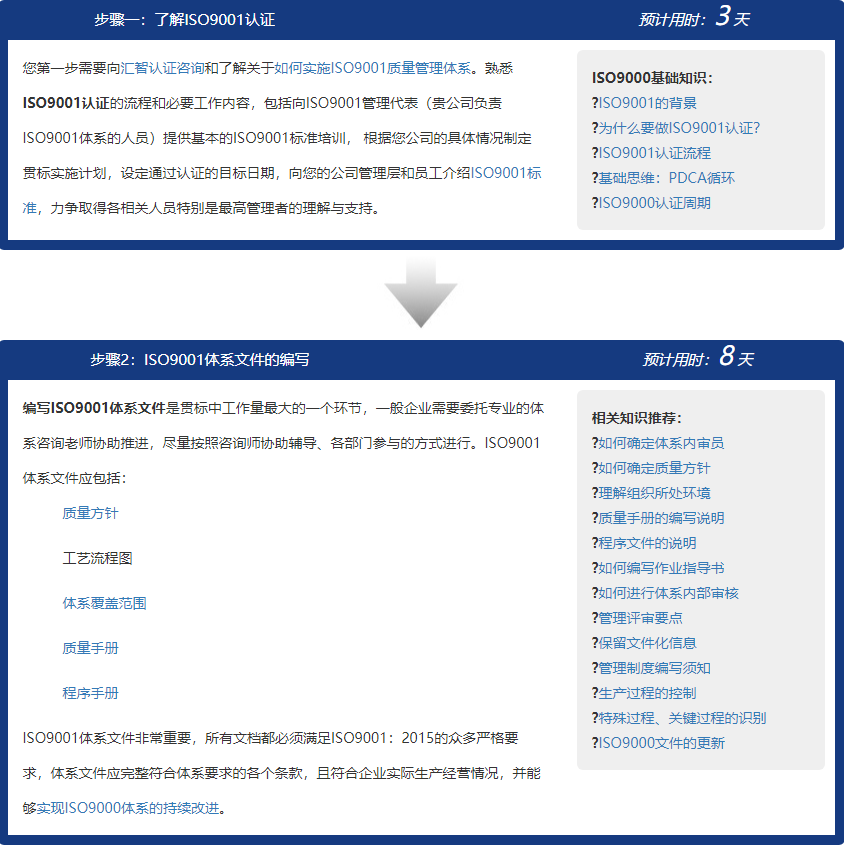This screenshot has width=844, height=846.
Task: Open the ISO9001的背景 link
Action: point(648,103)
